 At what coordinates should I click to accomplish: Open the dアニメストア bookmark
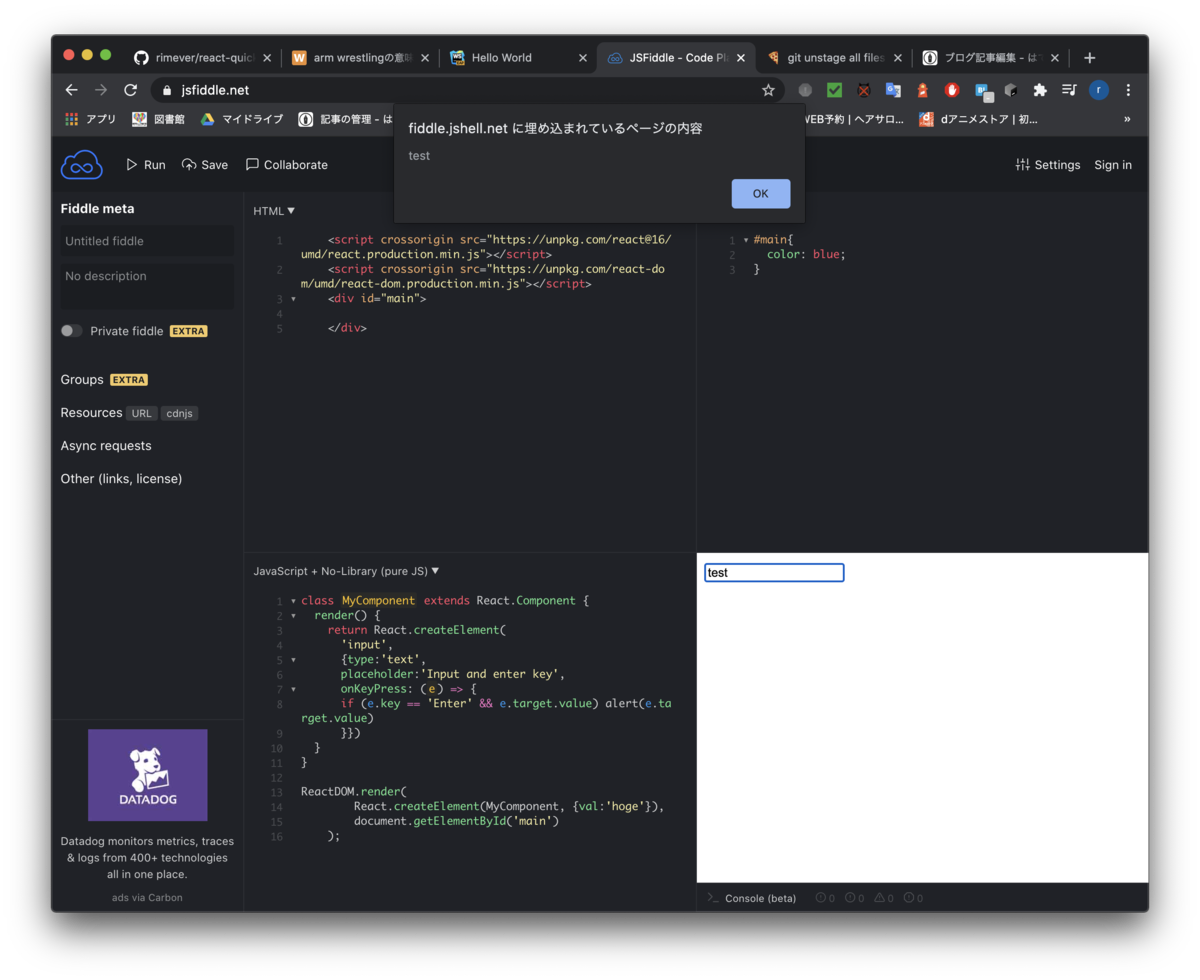point(978,119)
